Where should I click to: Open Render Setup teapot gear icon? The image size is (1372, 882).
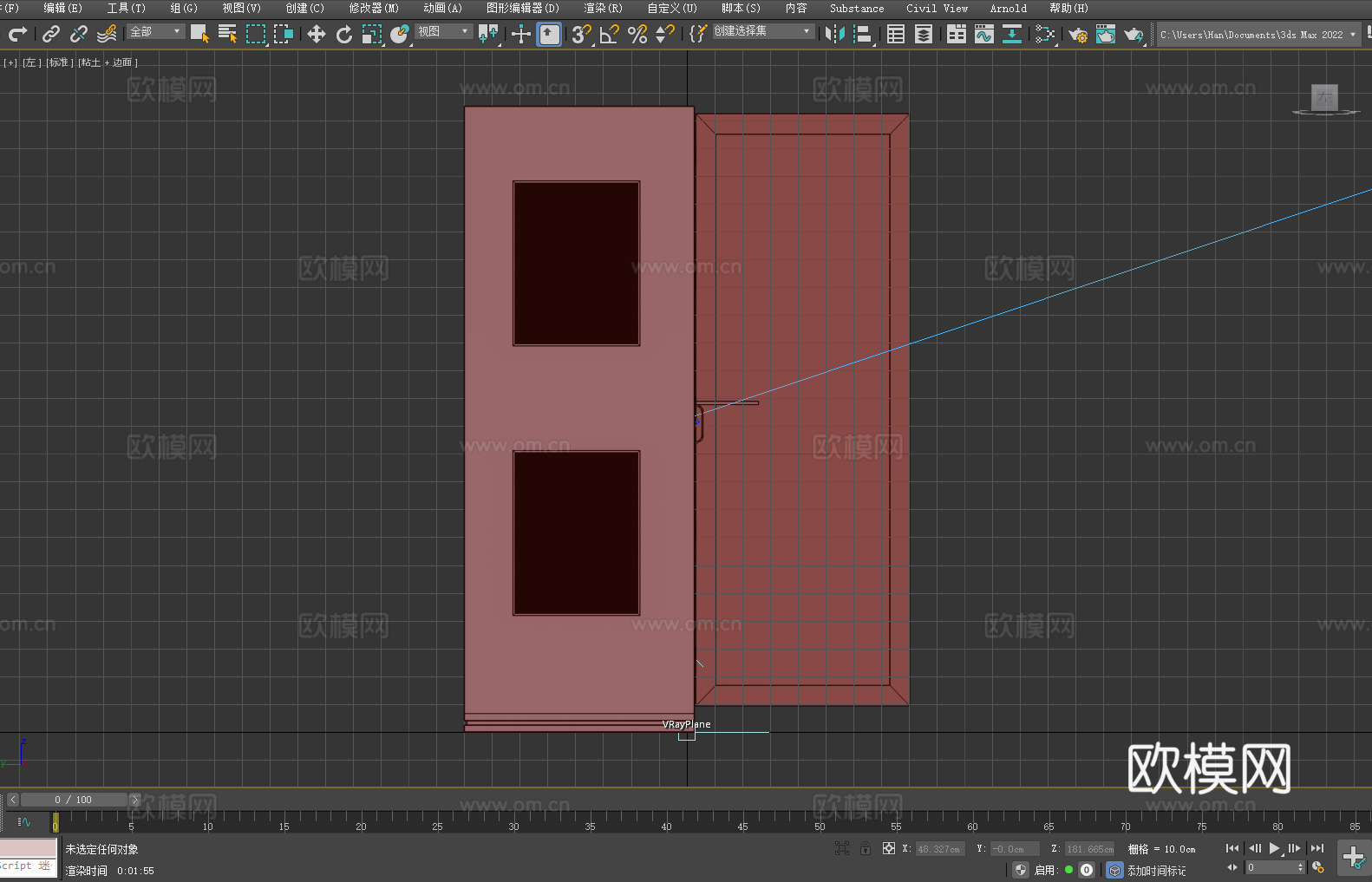pyautogui.click(x=1078, y=34)
